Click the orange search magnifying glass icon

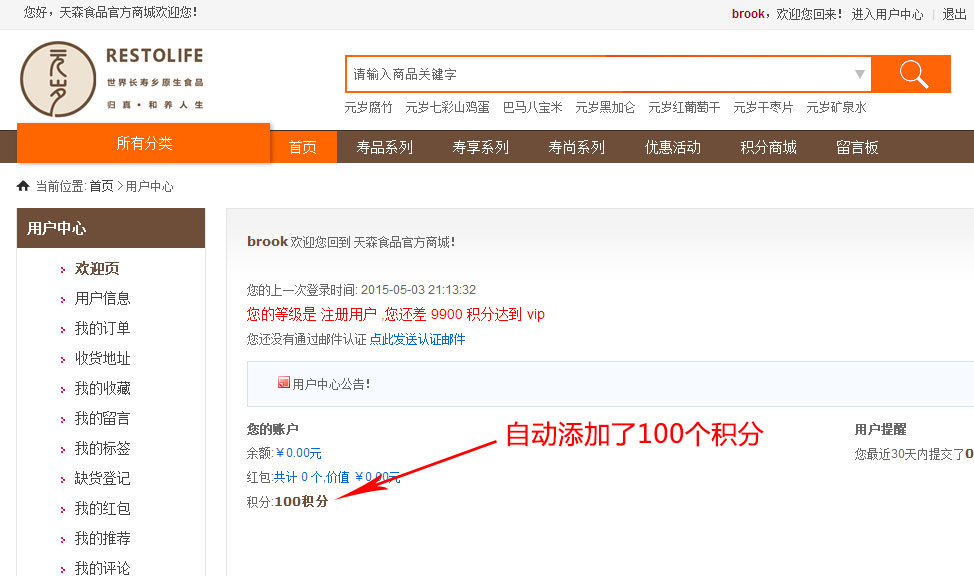coord(913,74)
